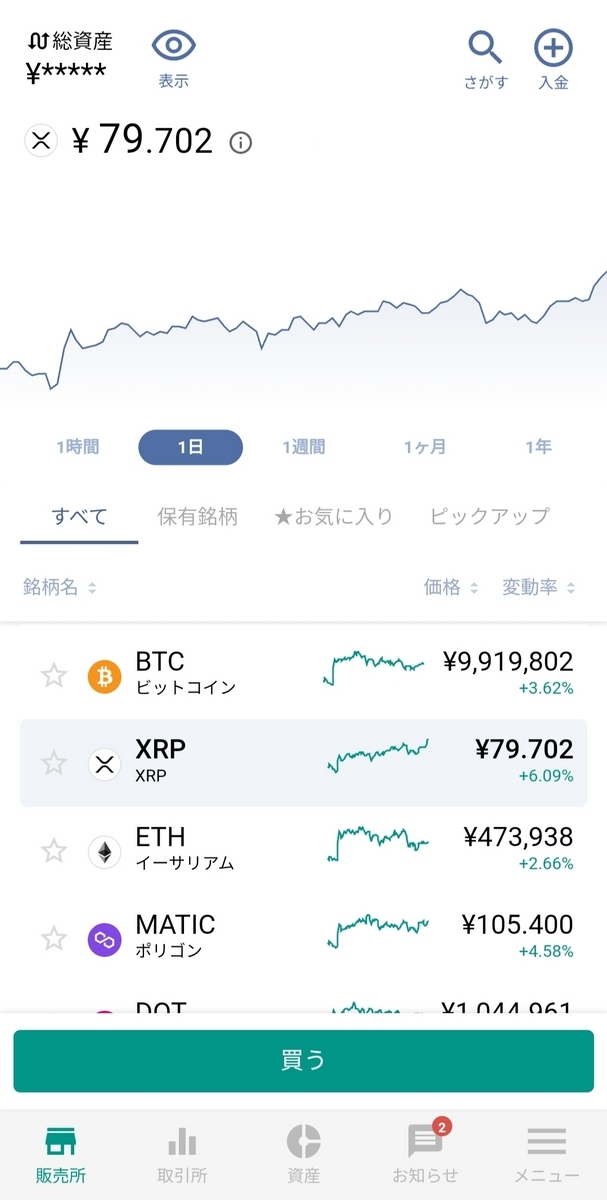Sort by 変動率 change rate
The height and width of the screenshot is (1200, 607).
[x=539, y=588]
